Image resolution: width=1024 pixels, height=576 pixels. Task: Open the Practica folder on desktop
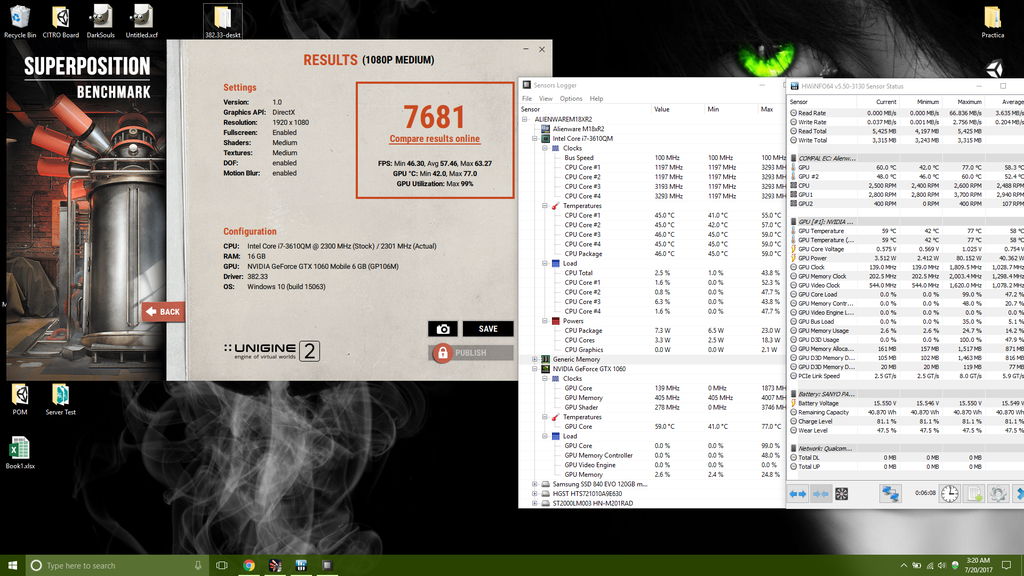(993, 22)
